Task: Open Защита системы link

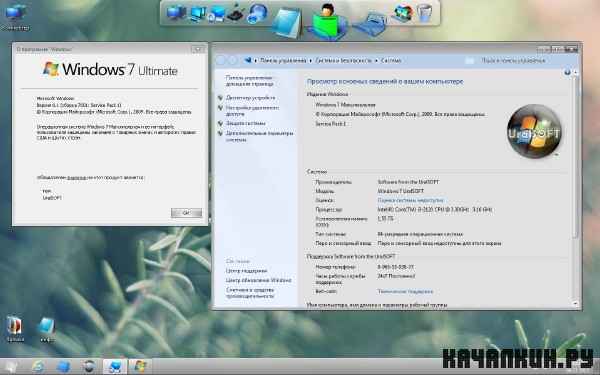Action: [x=245, y=123]
